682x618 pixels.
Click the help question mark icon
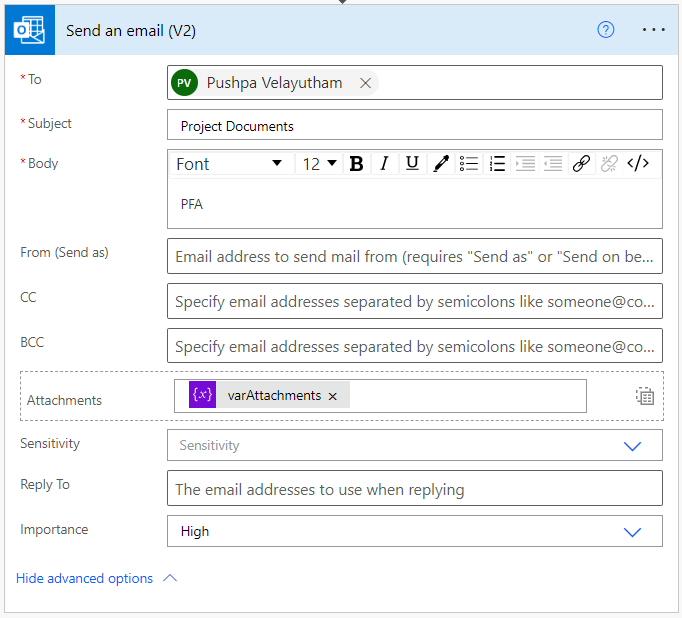pyautogui.click(x=605, y=30)
